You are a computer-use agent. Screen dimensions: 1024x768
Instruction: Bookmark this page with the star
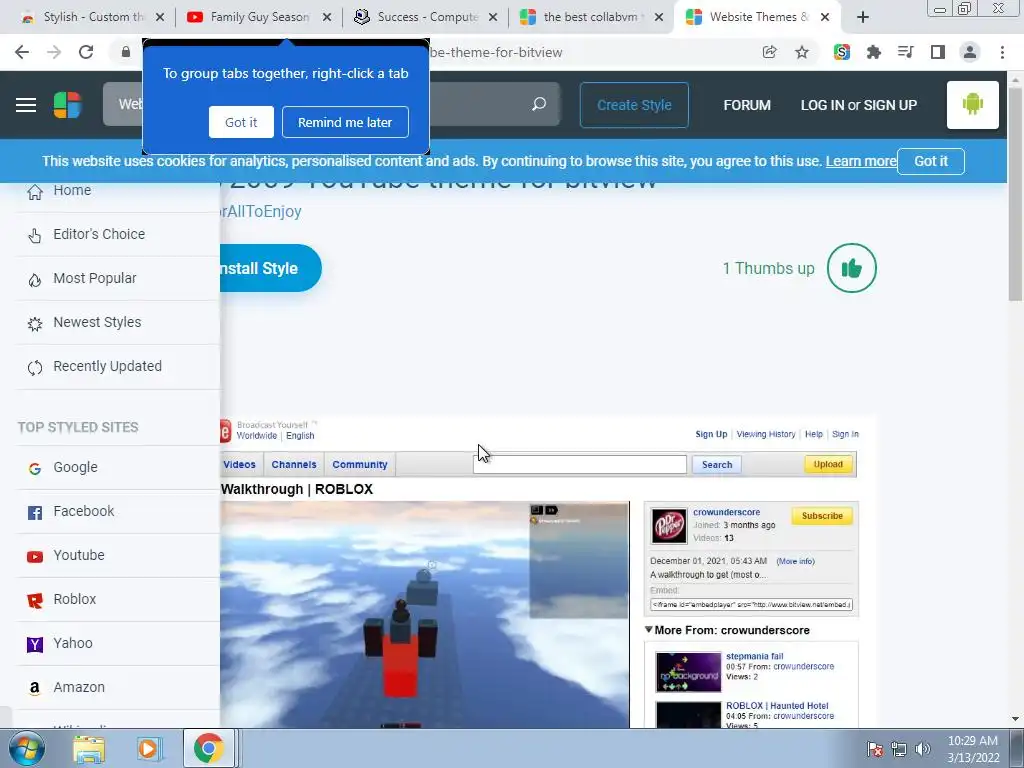[x=802, y=52]
